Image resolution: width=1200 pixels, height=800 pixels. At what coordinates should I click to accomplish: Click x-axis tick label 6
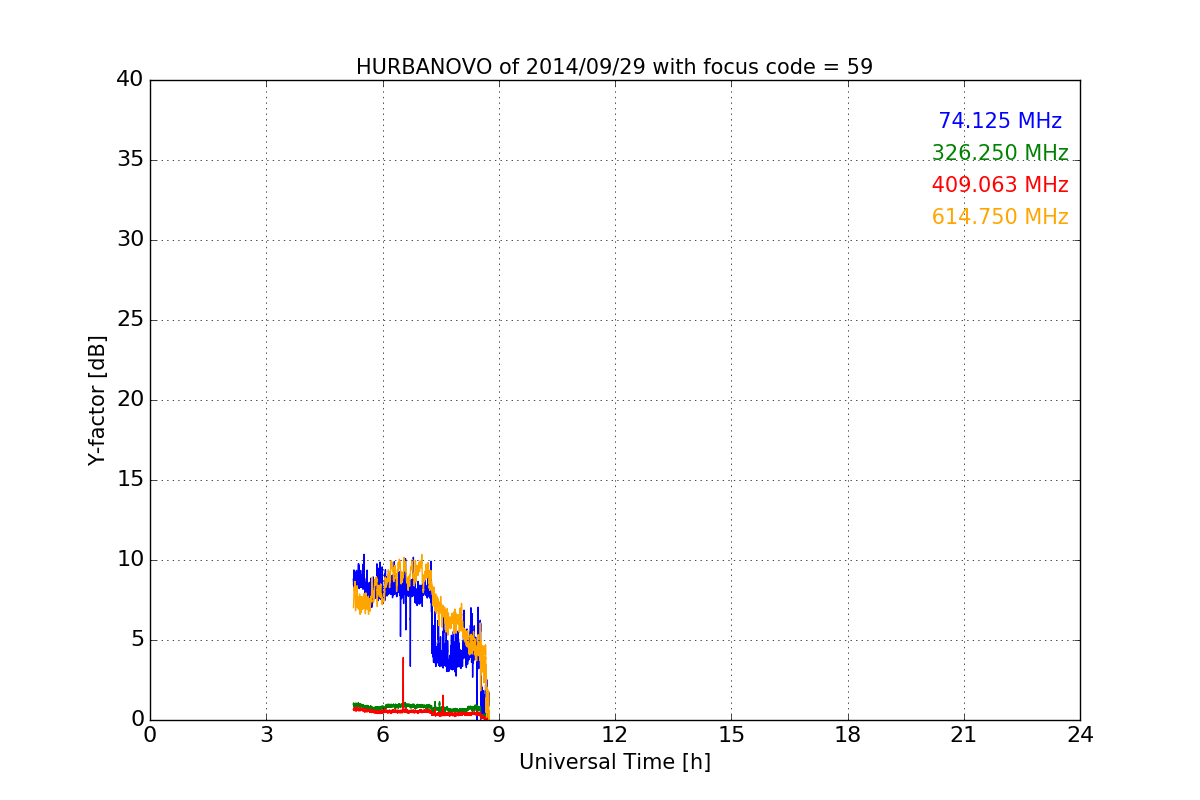pyautogui.click(x=382, y=735)
